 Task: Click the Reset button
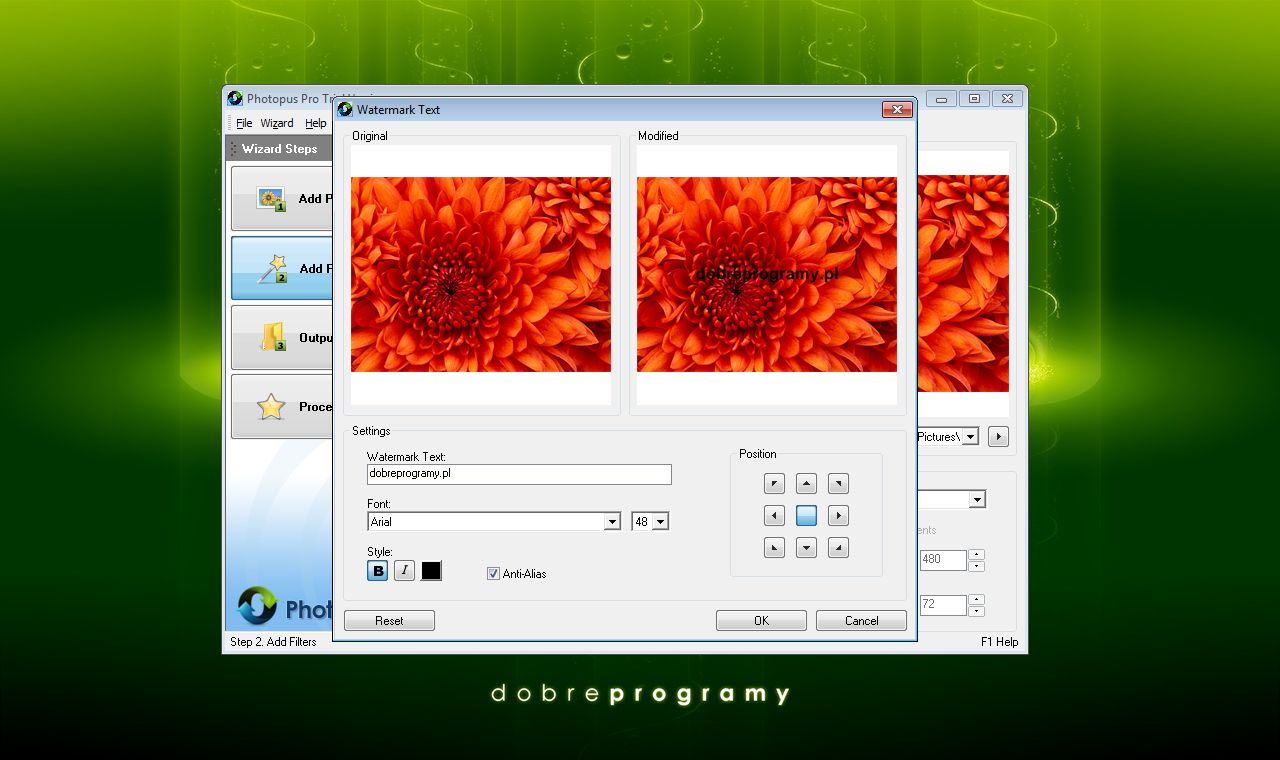[389, 621]
